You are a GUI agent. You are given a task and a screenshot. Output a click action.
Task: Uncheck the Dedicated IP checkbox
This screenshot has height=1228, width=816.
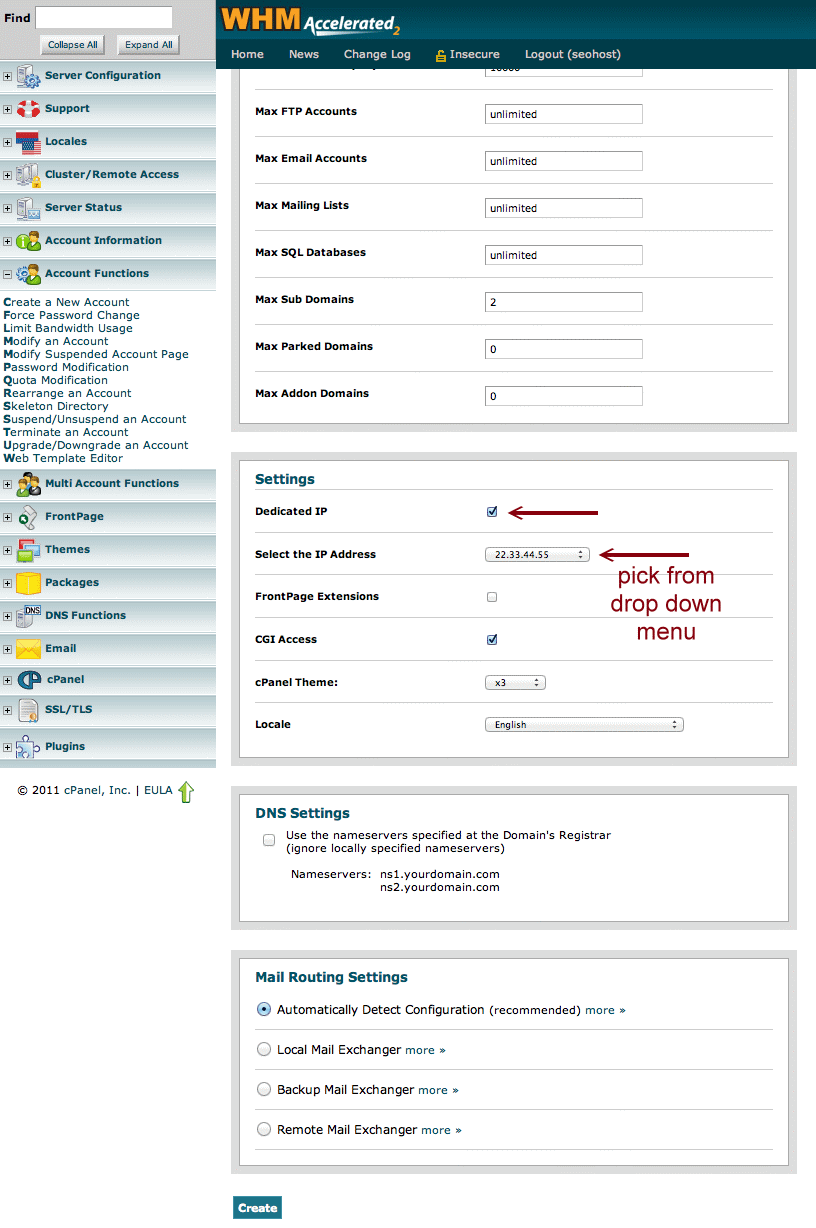[492, 512]
